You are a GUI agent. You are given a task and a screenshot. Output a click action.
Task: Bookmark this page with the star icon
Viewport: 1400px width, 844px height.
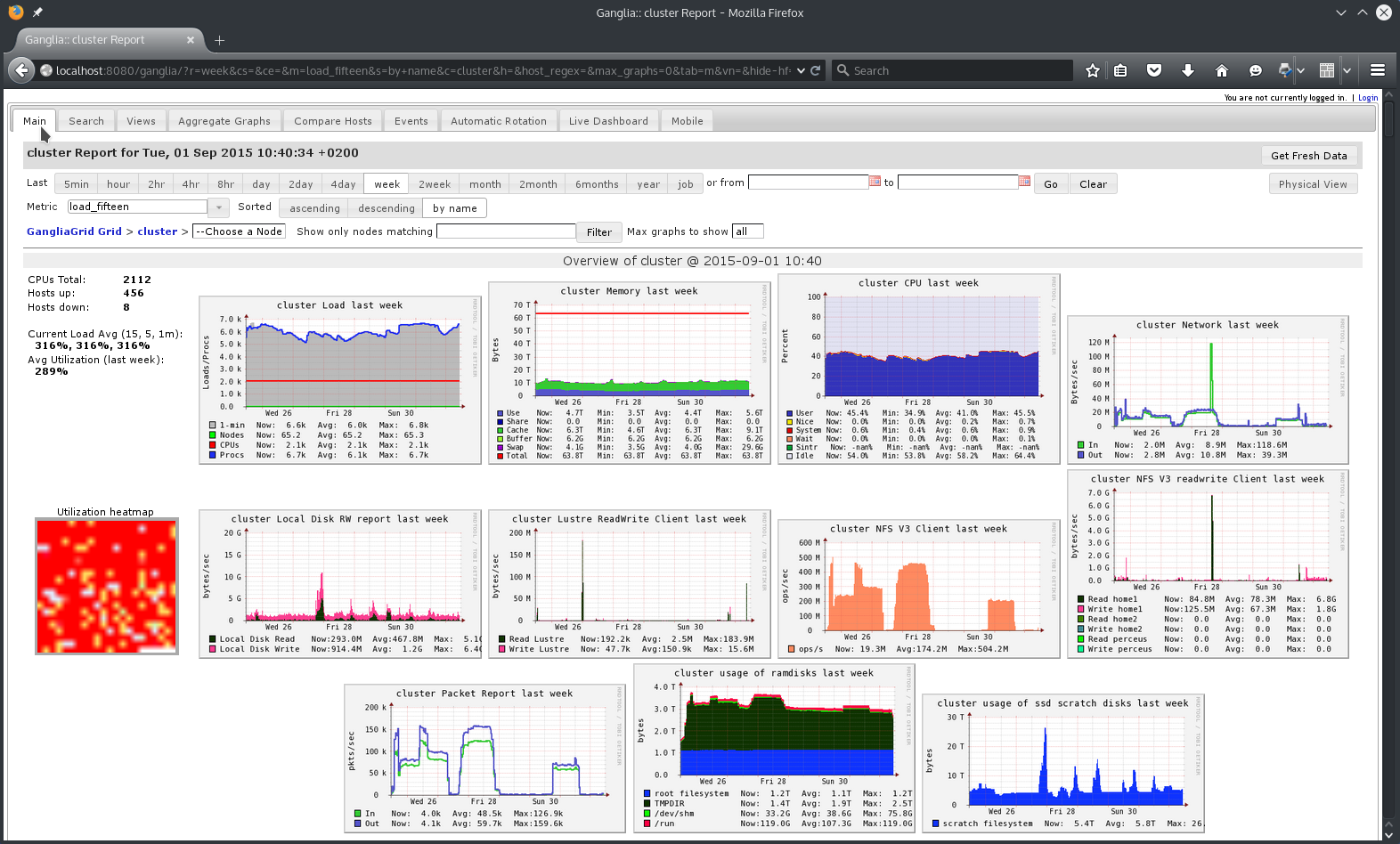[1093, 70]
